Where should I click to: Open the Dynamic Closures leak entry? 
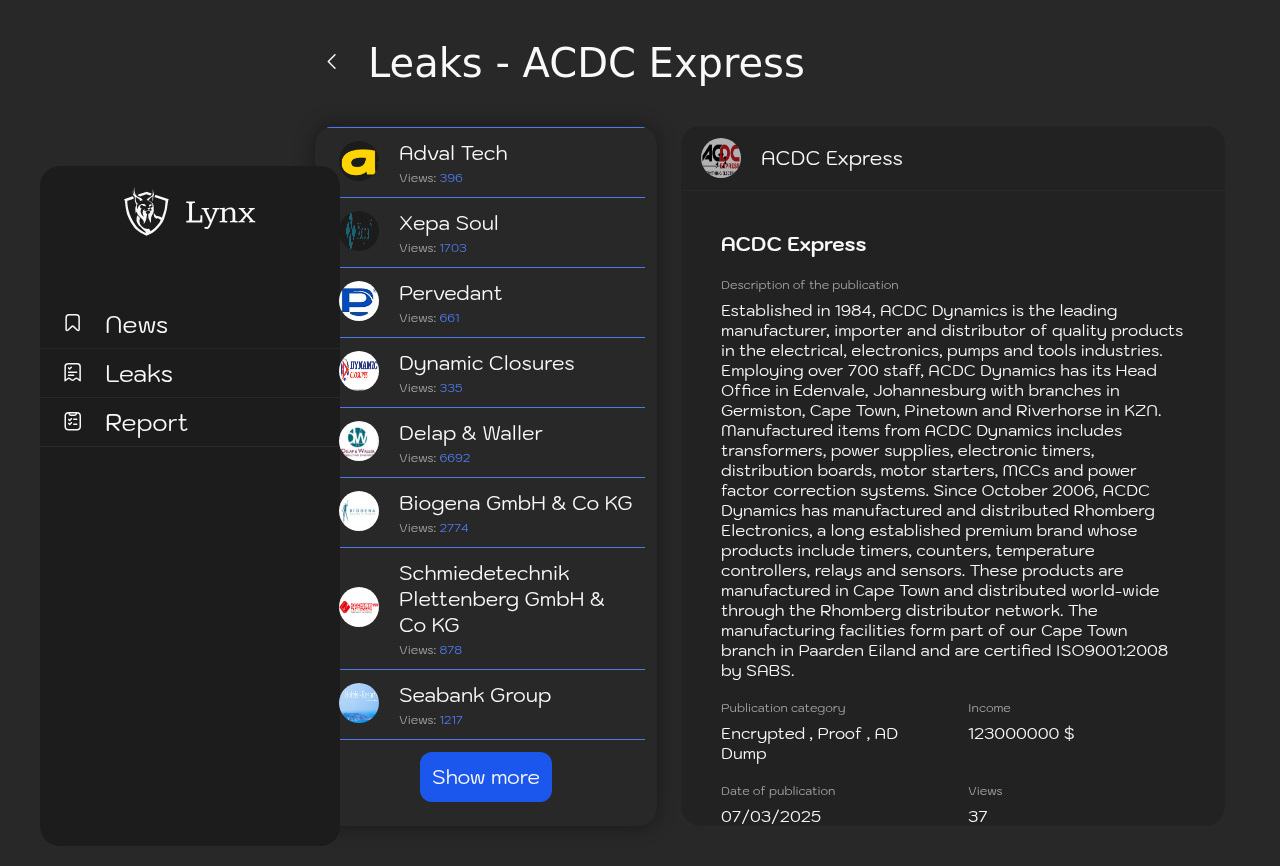[x=486, y=373]
